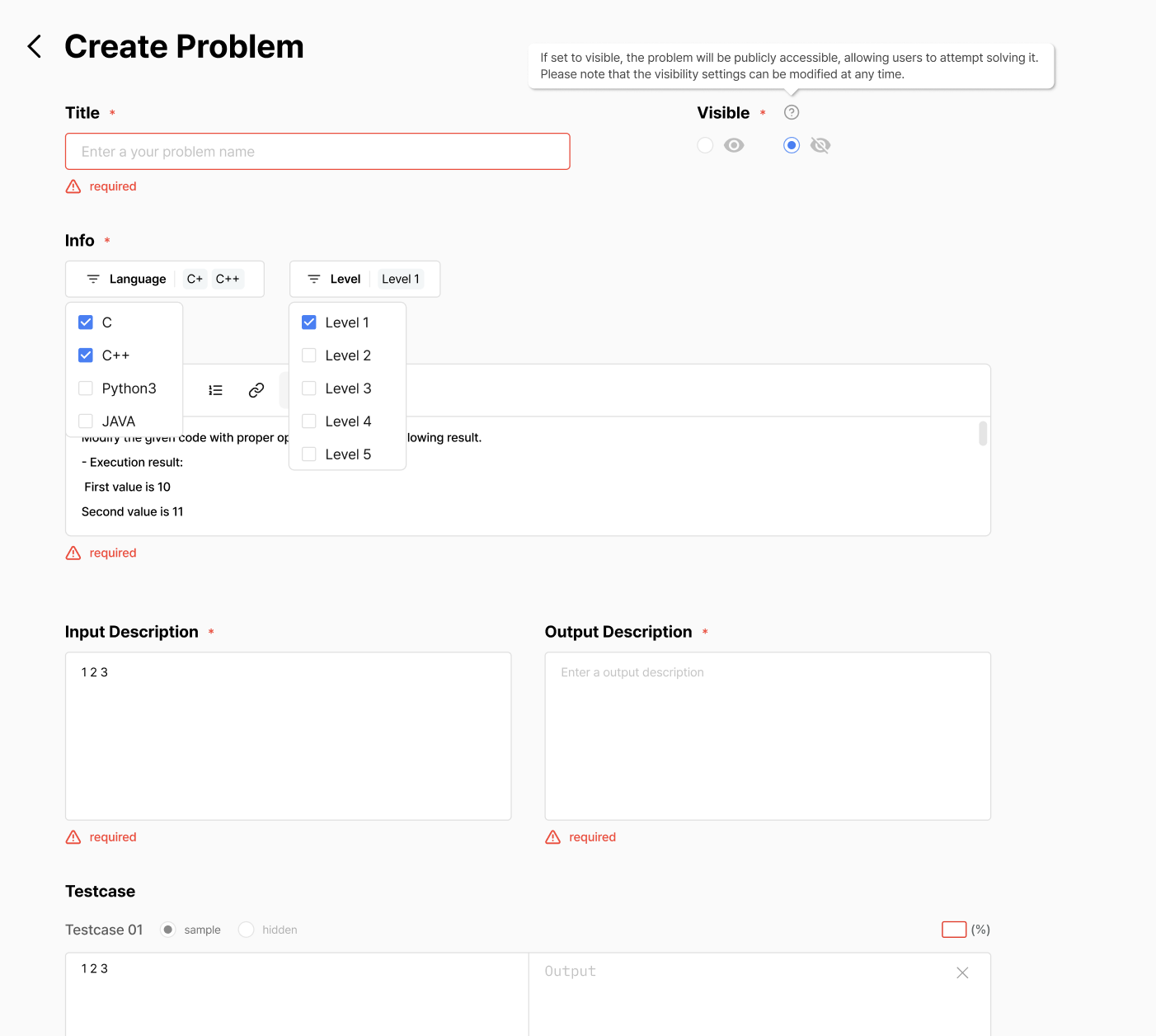This screenshot has width=1156, height=1036.
Task: Select the hidden testcase radio button
Action: click(x=246, y=930)
